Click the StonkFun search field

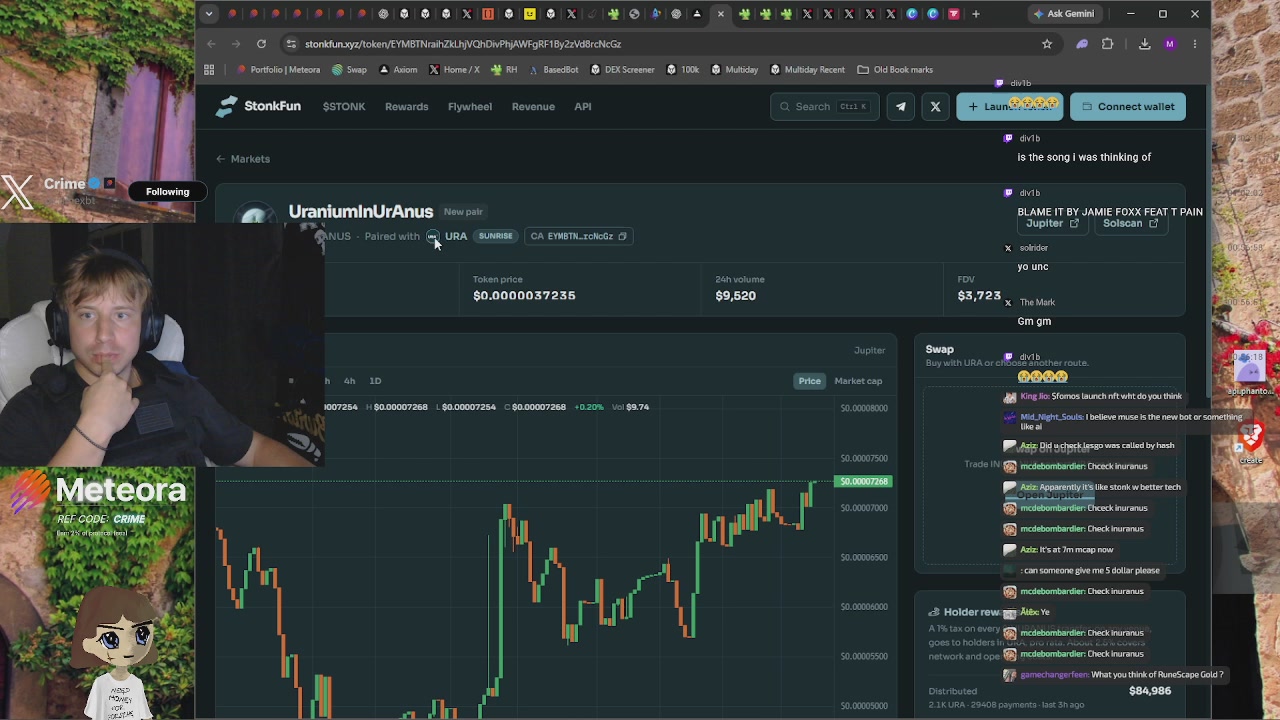825,106
